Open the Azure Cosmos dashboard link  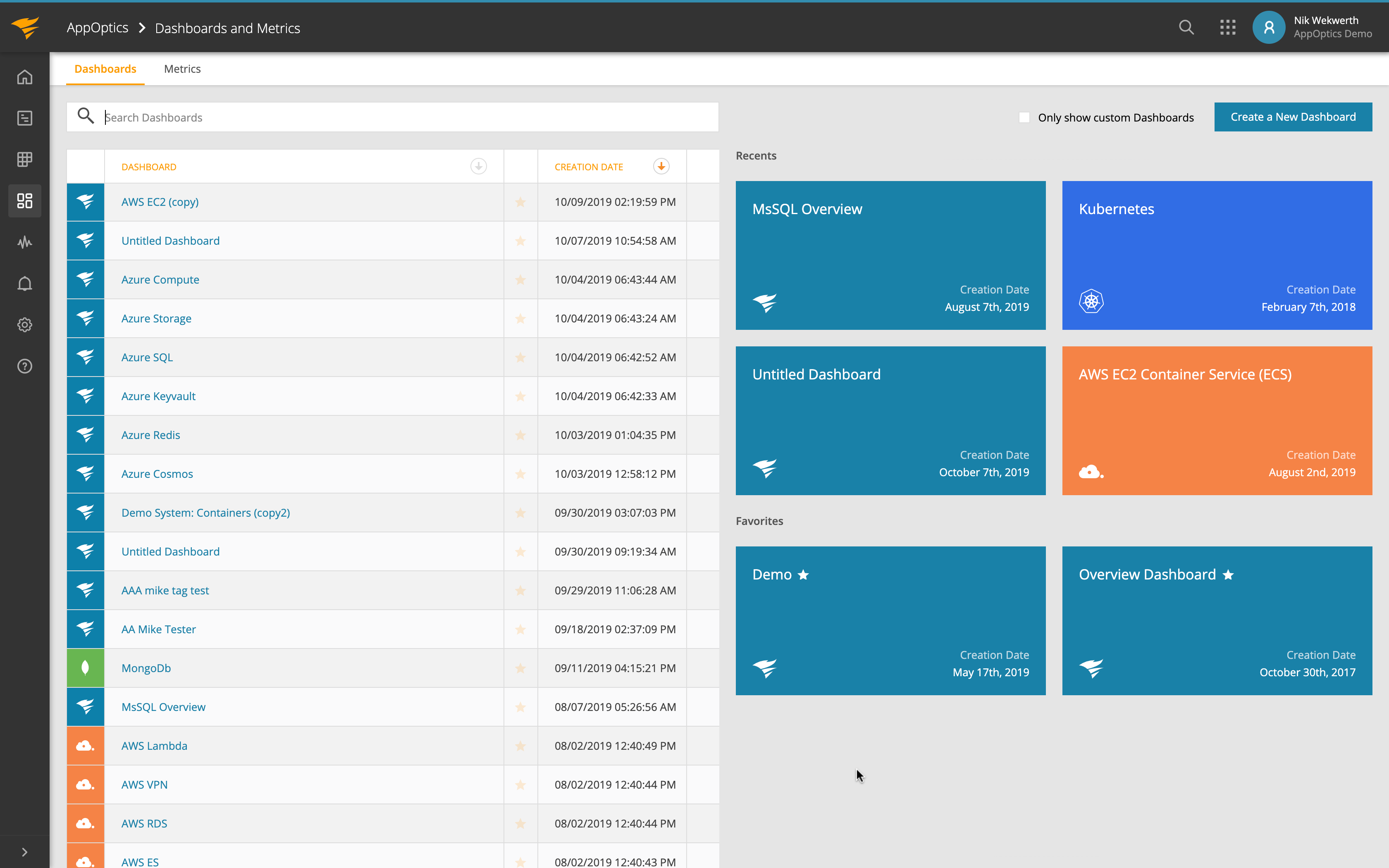click(157, 474)
